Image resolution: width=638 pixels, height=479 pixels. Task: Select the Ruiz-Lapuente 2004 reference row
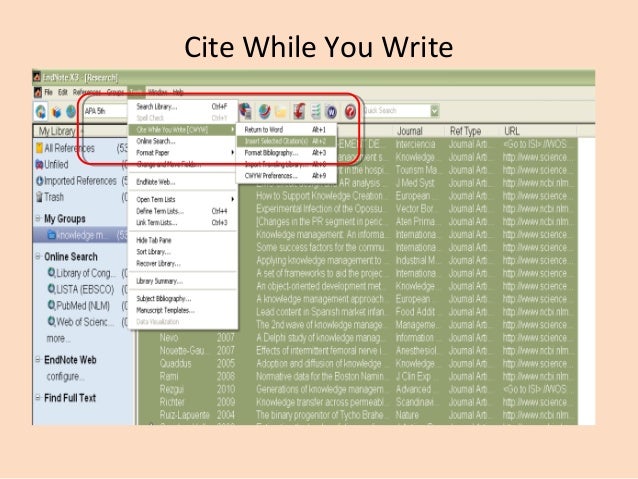pos(358,415)
